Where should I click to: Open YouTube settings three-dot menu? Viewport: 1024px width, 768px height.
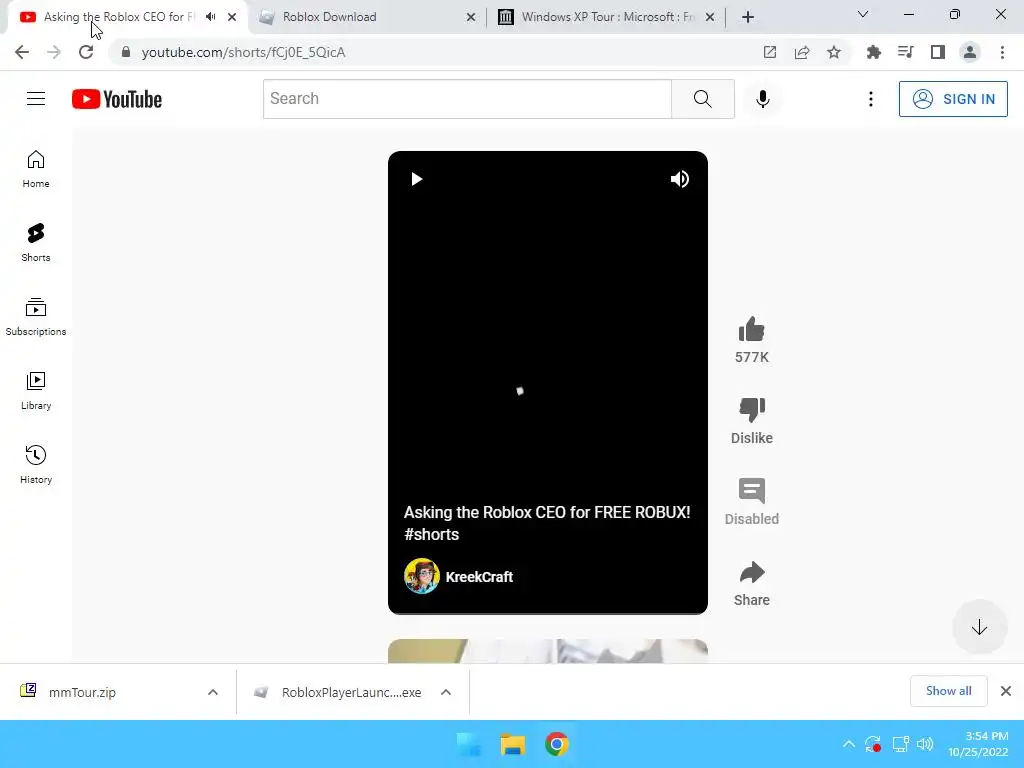point(871,99)
